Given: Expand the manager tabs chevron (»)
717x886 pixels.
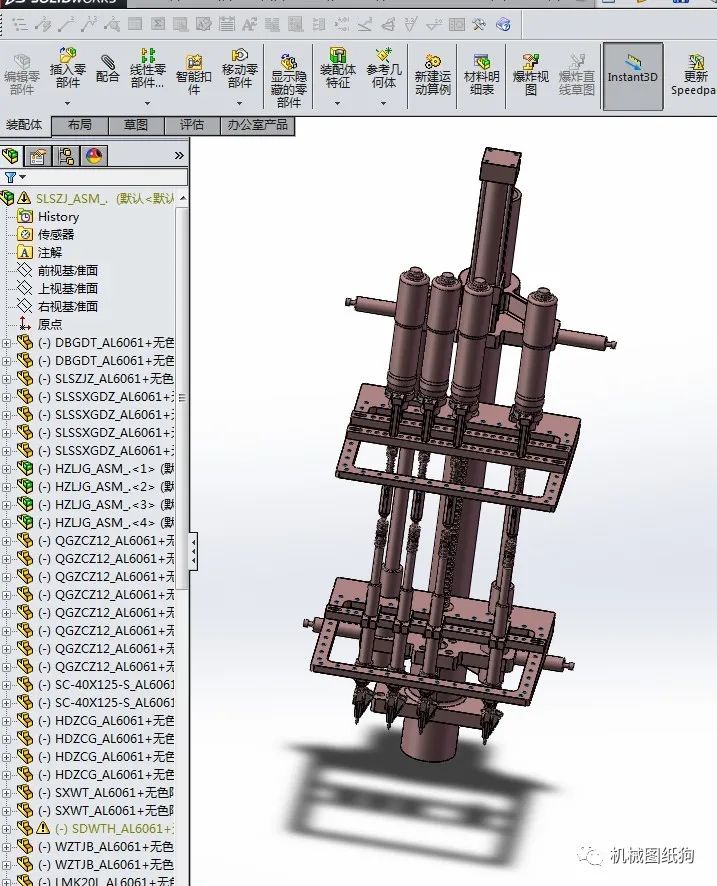Looking at the screenshot, I should [179, 155].
